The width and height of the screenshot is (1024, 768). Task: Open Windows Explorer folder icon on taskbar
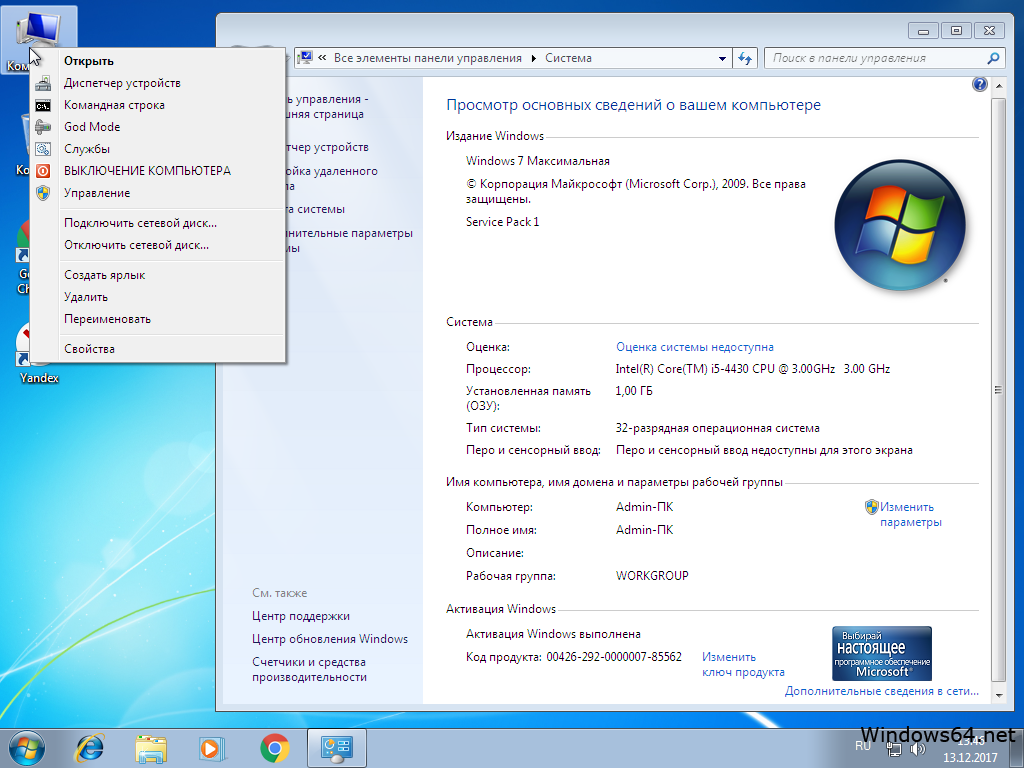151,748
